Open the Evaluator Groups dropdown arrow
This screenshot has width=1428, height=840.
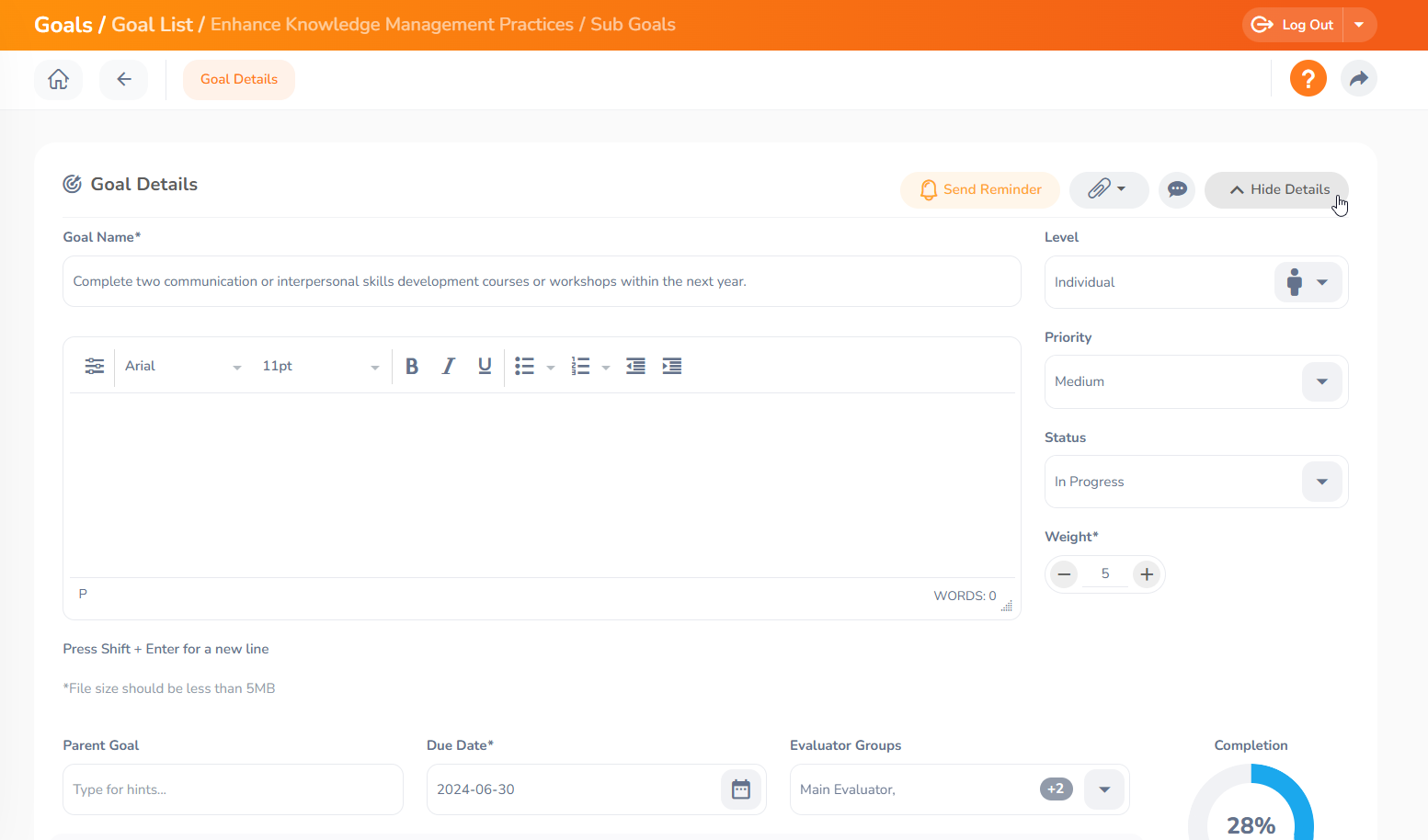coord(1104,789)
